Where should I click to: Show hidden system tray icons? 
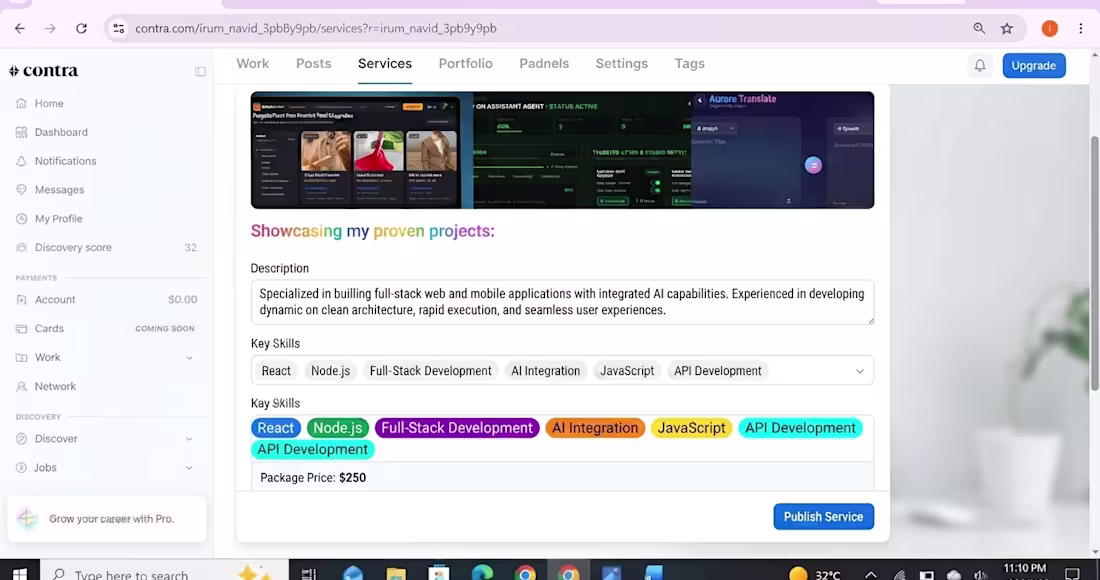(871, 574)
